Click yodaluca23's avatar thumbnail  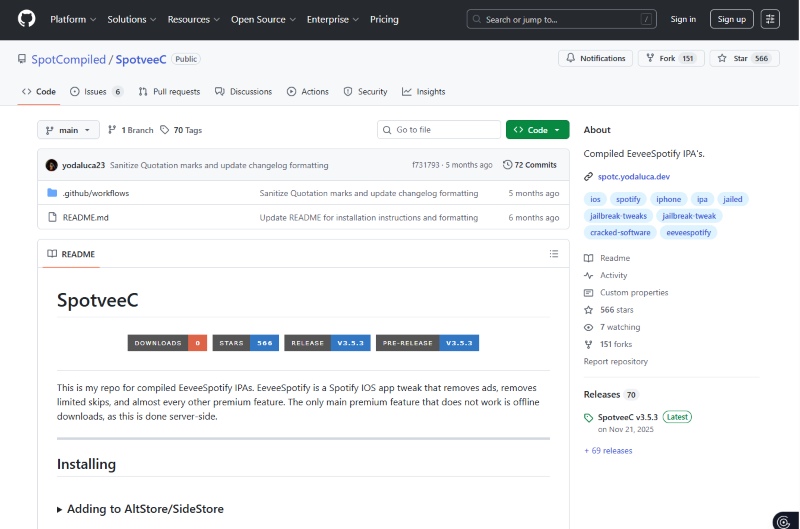[x=52, y=165]
